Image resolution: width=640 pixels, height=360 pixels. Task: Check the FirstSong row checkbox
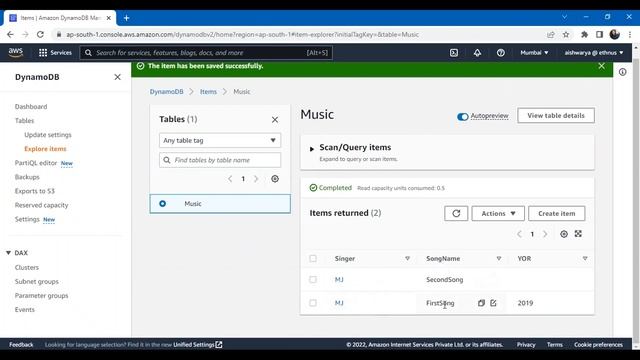313,303
